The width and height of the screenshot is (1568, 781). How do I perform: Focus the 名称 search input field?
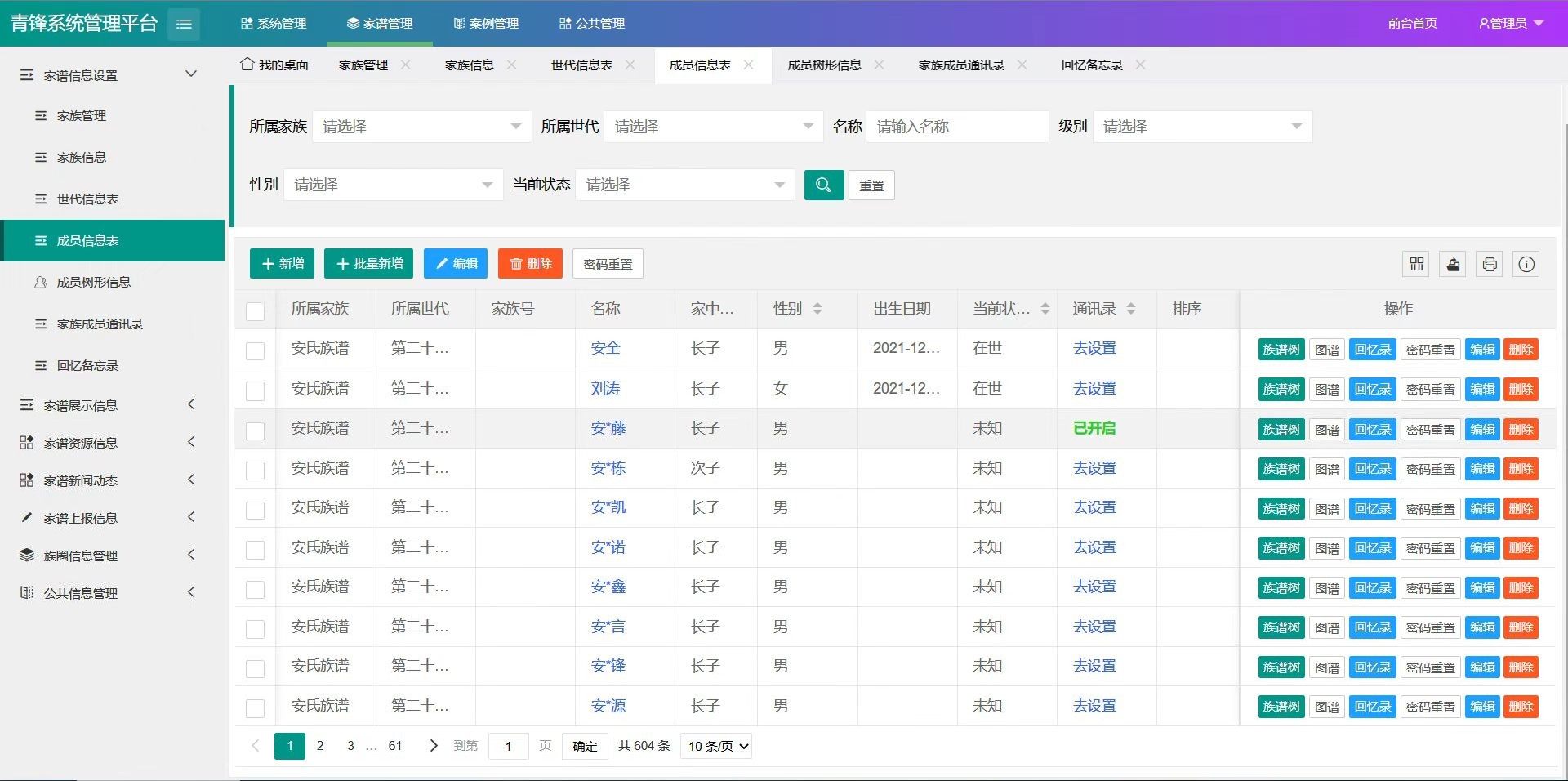pyautogui.click(x=956, y=127)
